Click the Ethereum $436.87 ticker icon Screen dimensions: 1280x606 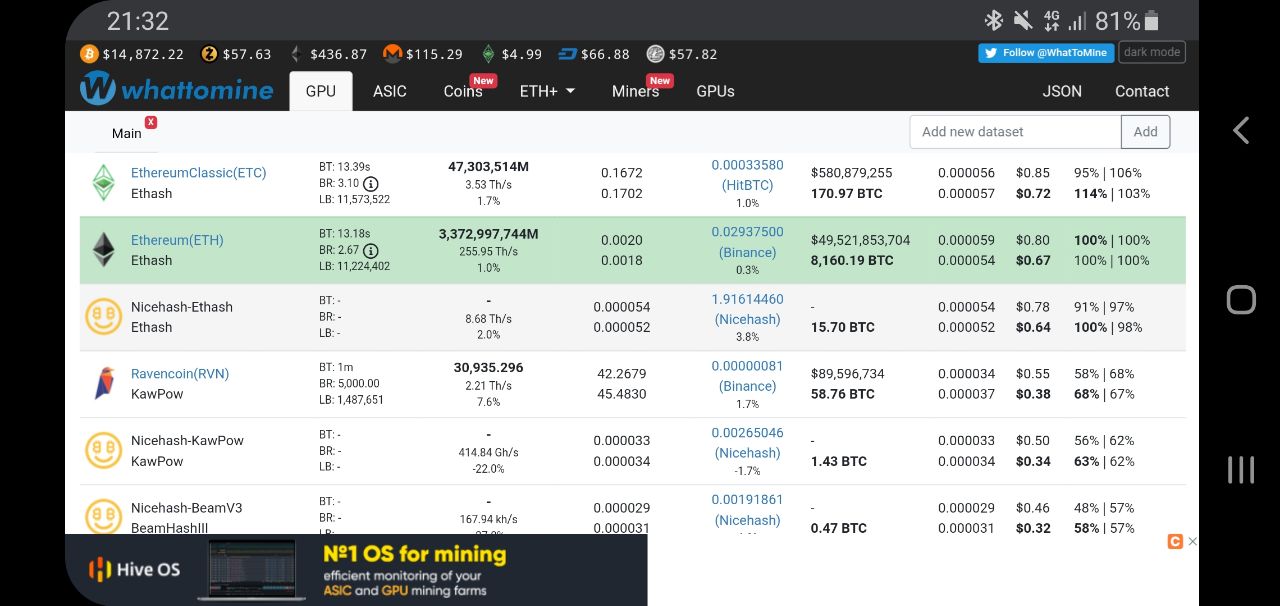click(x=296, y=54)
